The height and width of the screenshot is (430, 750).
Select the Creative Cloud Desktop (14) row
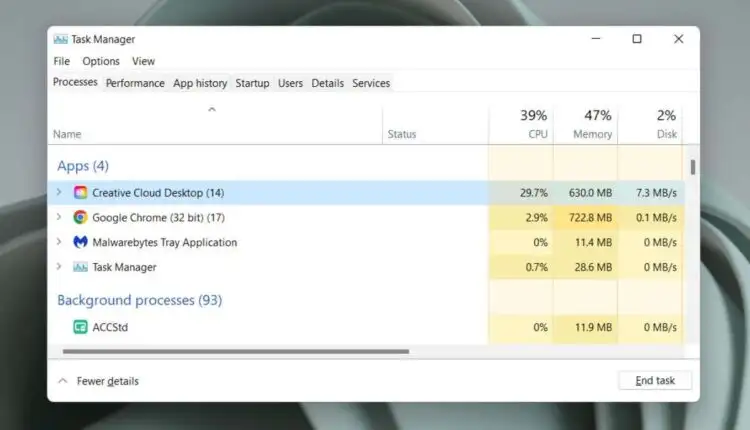[x=366, y=193]
